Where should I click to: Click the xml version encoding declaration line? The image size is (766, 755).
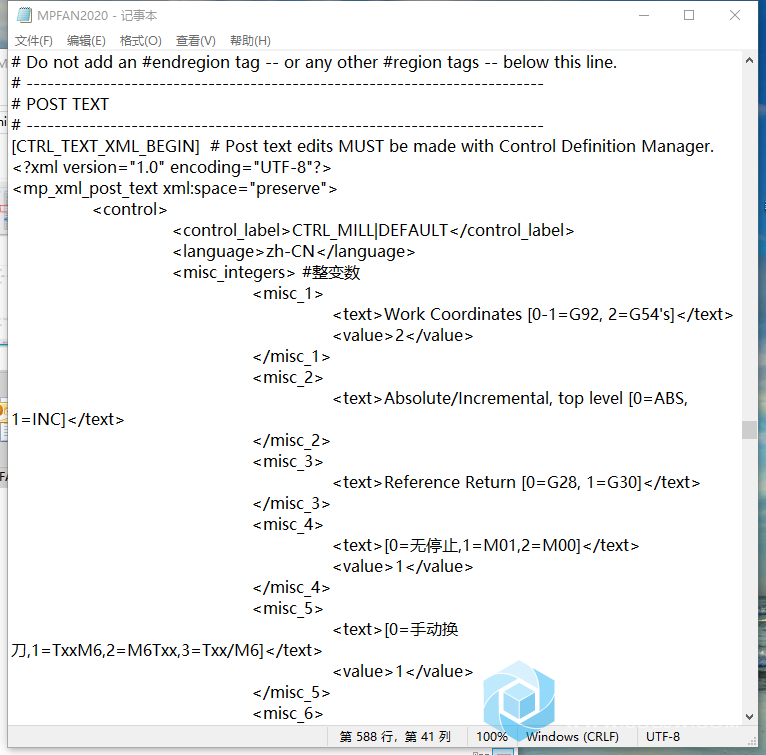[171, 167]
